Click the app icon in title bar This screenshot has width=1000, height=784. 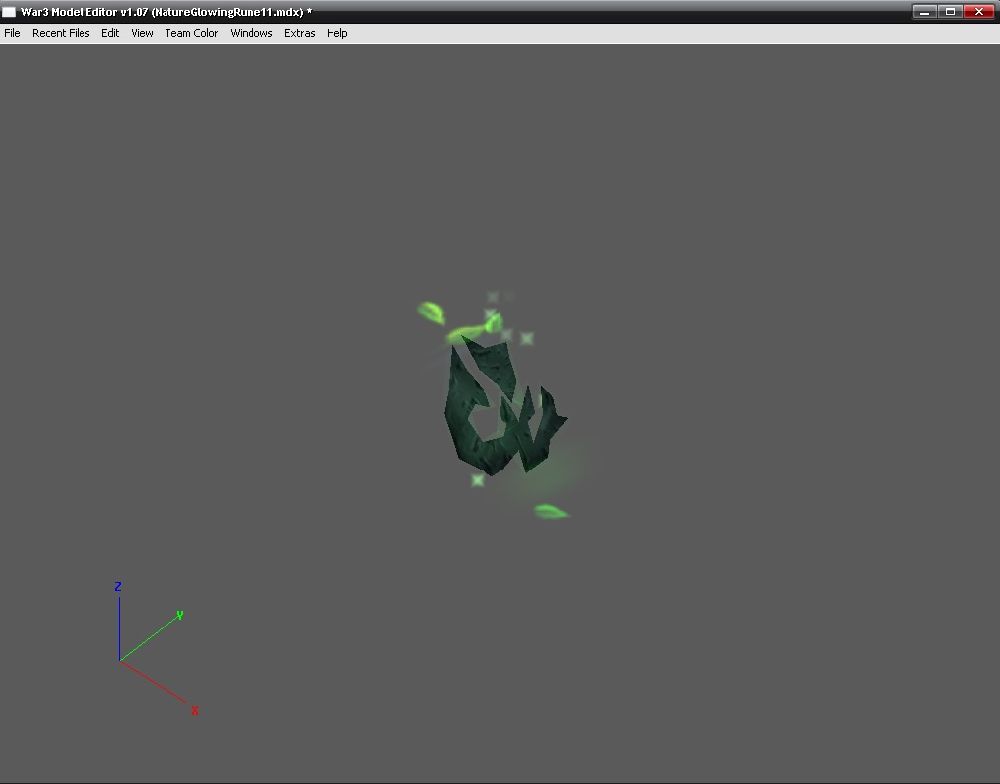9,12
